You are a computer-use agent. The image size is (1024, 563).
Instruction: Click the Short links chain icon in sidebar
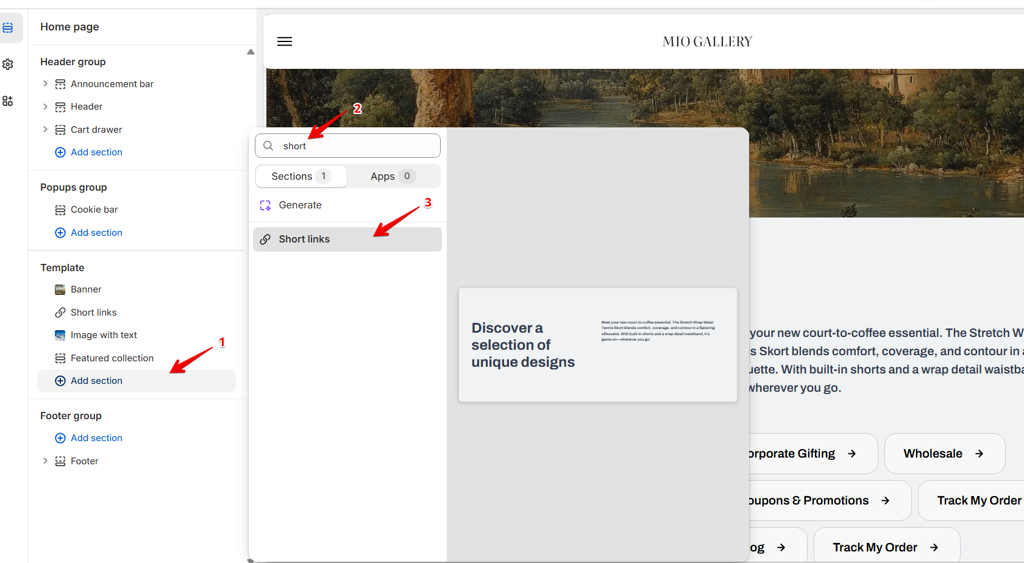tap(60, 312)
